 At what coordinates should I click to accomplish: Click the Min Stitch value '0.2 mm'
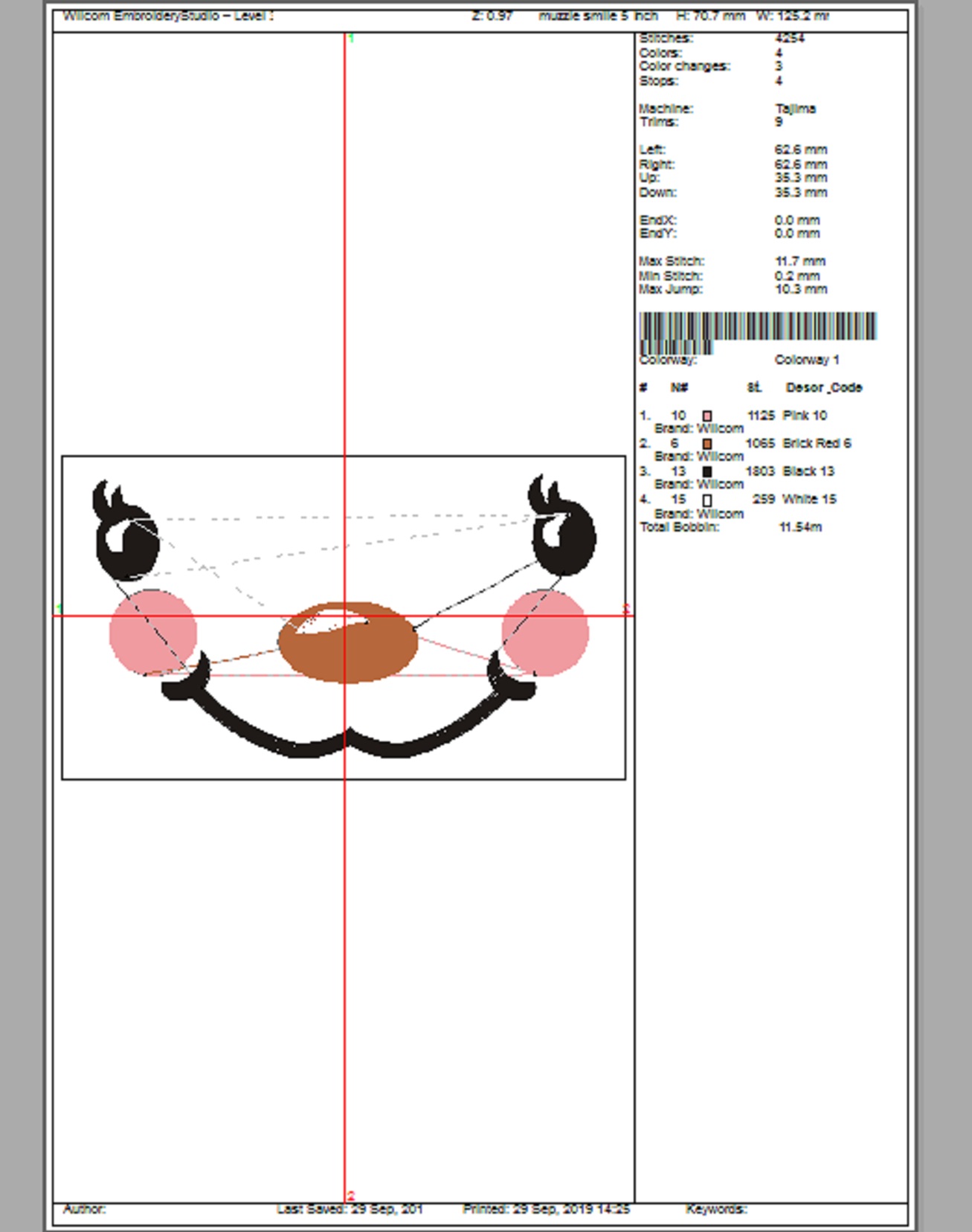[797, 276]
